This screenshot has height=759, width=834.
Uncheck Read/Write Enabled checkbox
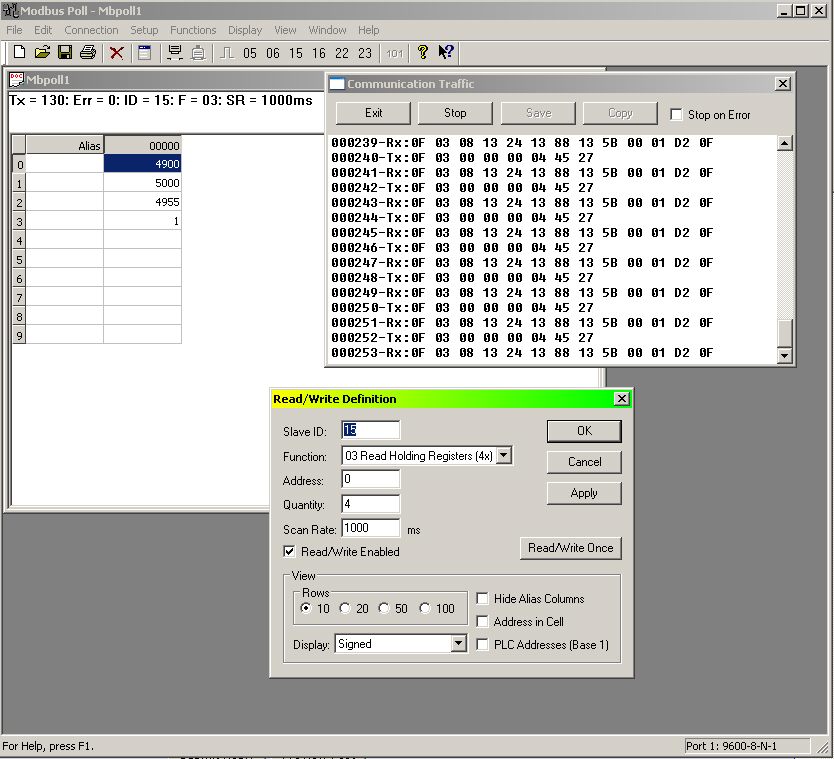coord(289,551)
